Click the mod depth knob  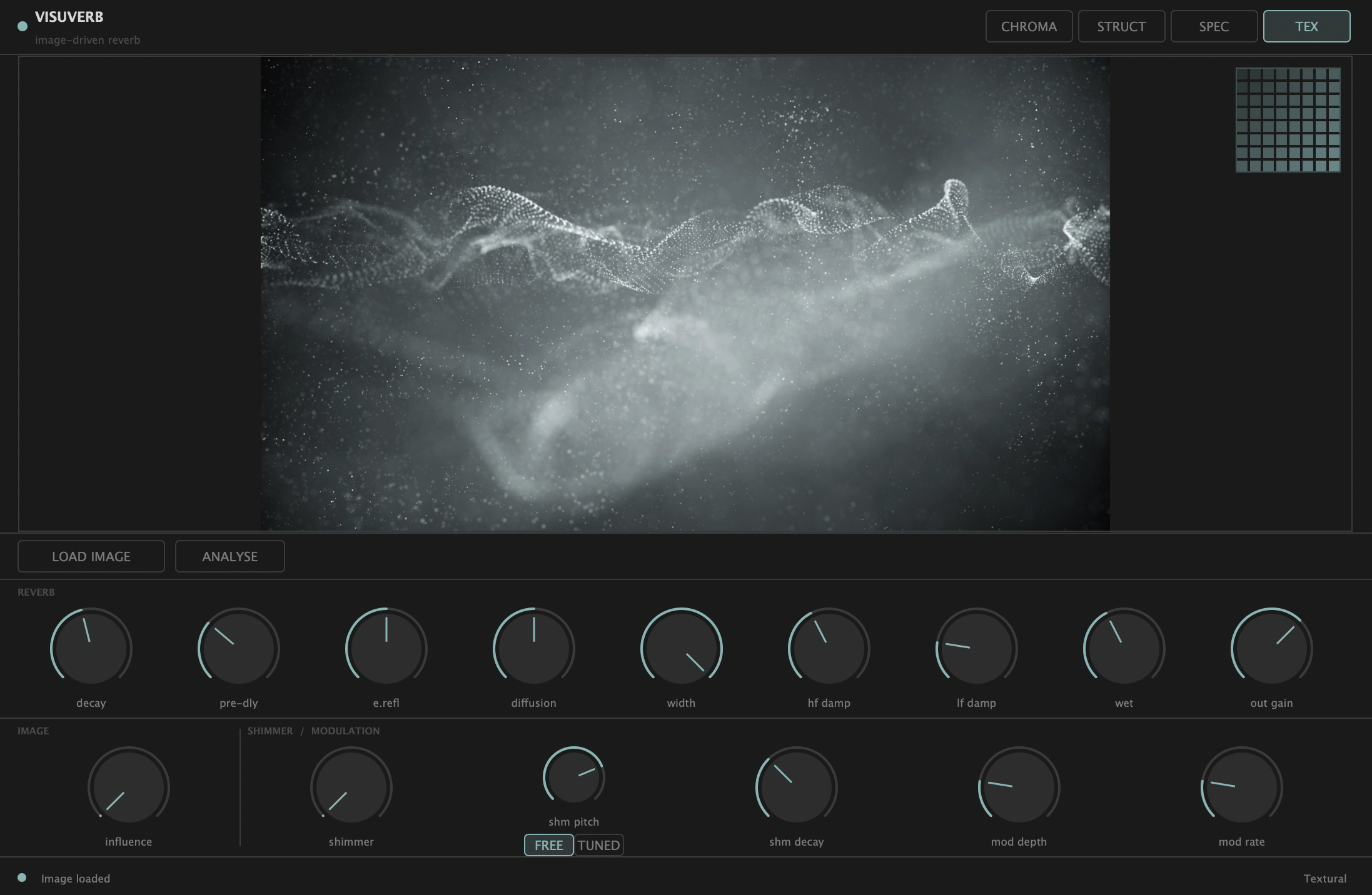coord(1019,787)
